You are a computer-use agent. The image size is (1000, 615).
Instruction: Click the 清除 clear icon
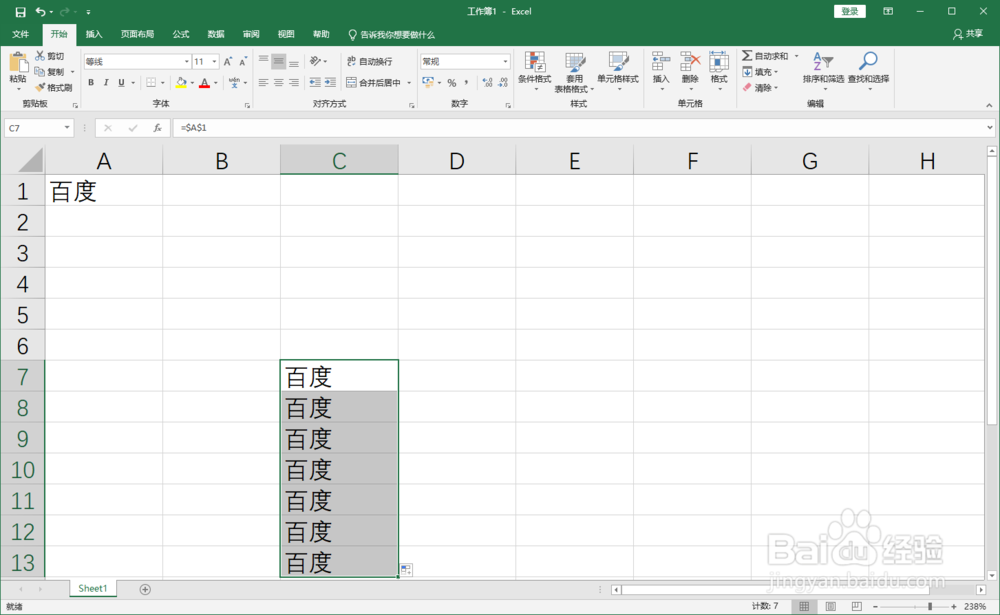click(760, 88)
